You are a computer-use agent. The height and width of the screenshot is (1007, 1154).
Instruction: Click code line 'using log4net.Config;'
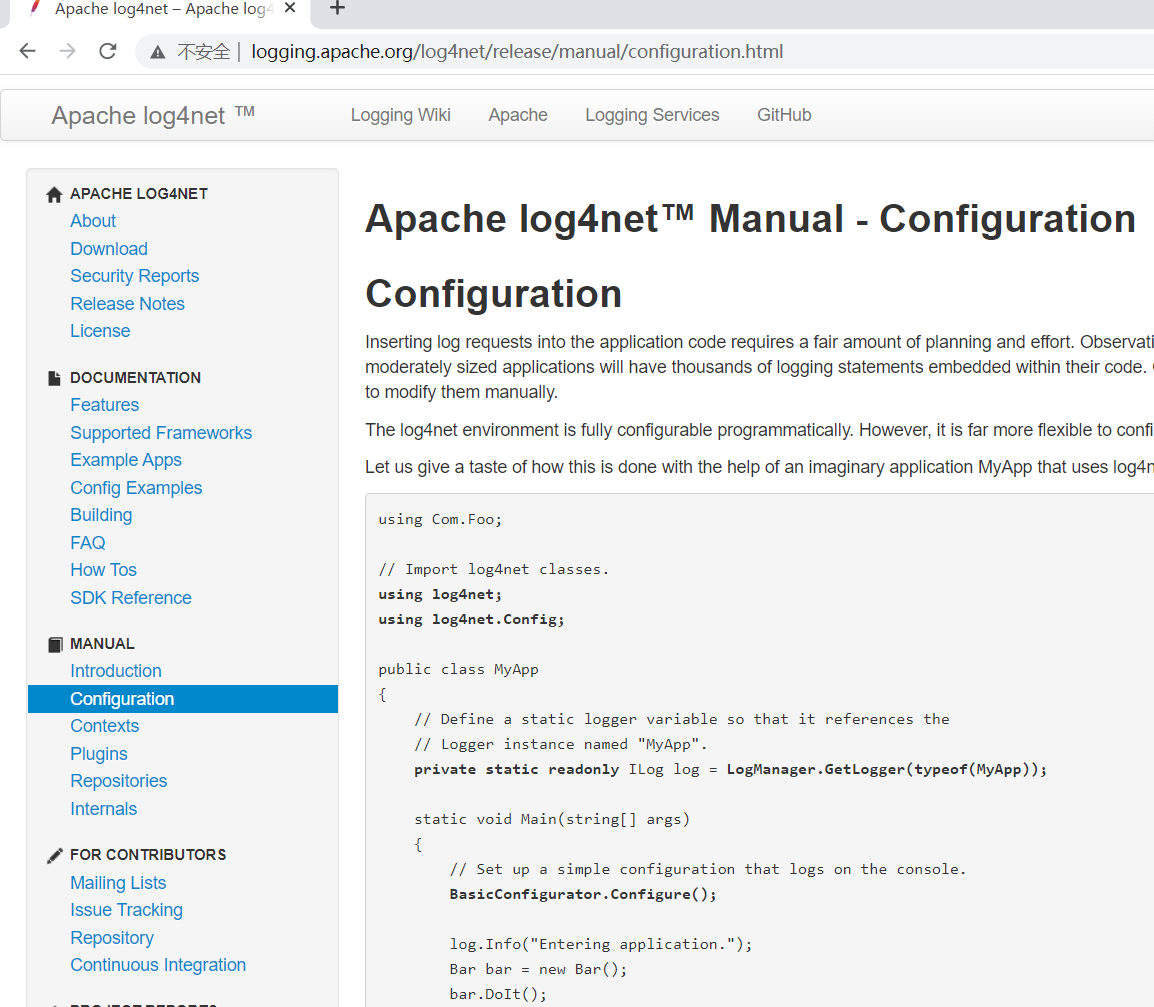[x=471, y=620]
